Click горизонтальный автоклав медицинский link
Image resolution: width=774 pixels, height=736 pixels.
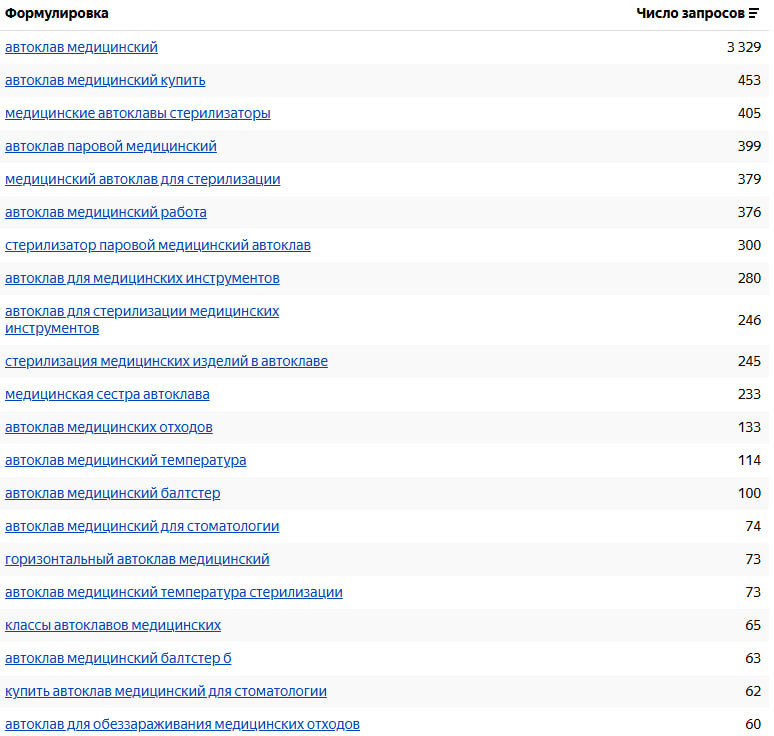tap(137, 559)
